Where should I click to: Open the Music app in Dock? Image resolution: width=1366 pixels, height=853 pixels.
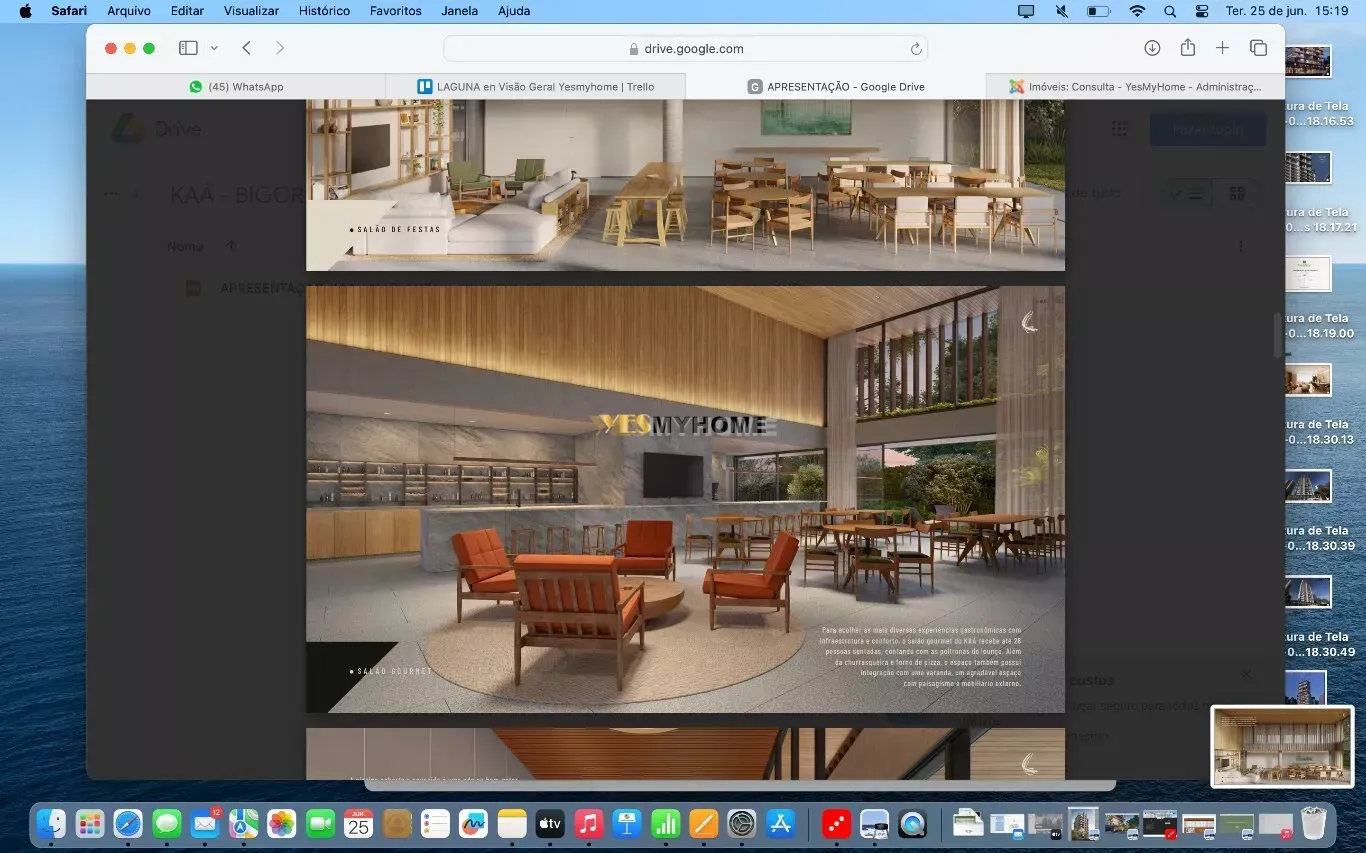588,823
